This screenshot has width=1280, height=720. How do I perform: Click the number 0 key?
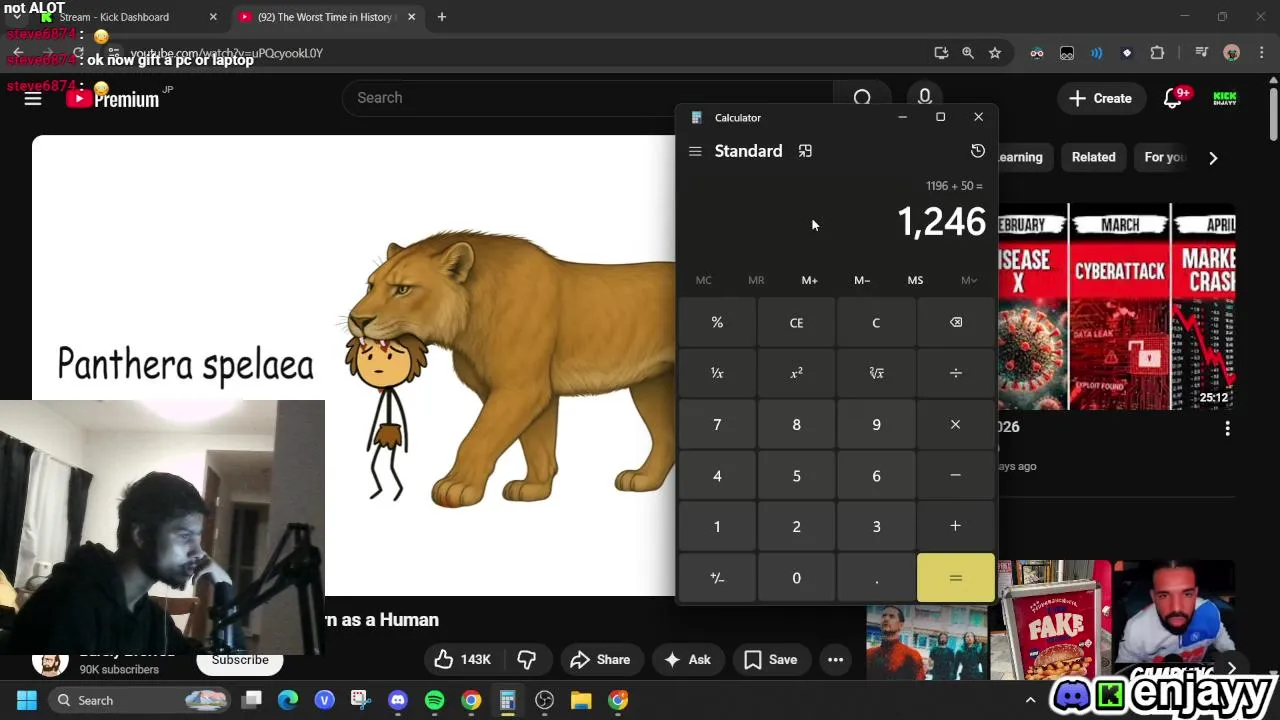point(796,578)
